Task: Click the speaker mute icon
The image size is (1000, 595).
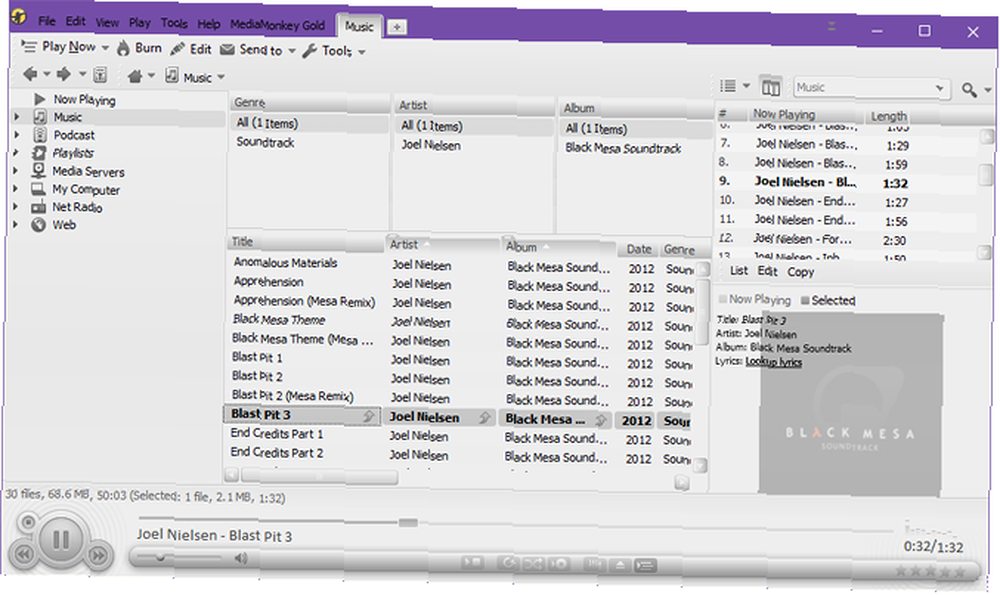Action: [240, 559]
